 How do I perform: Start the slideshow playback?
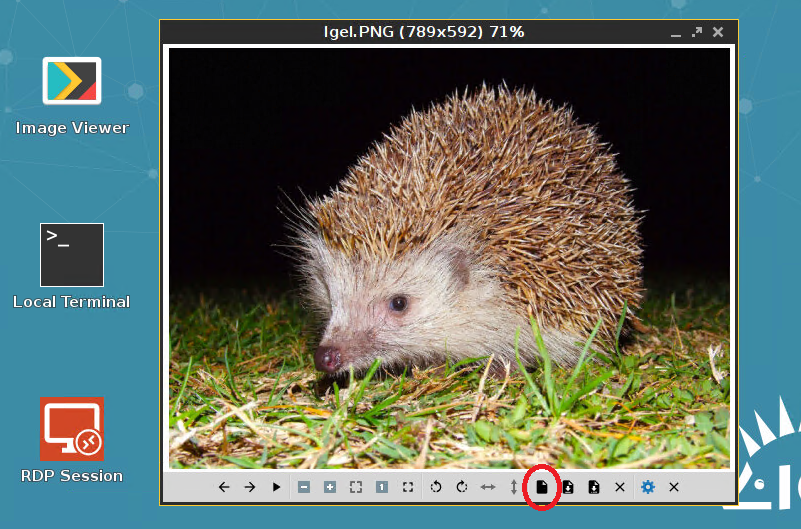[277, 487]
